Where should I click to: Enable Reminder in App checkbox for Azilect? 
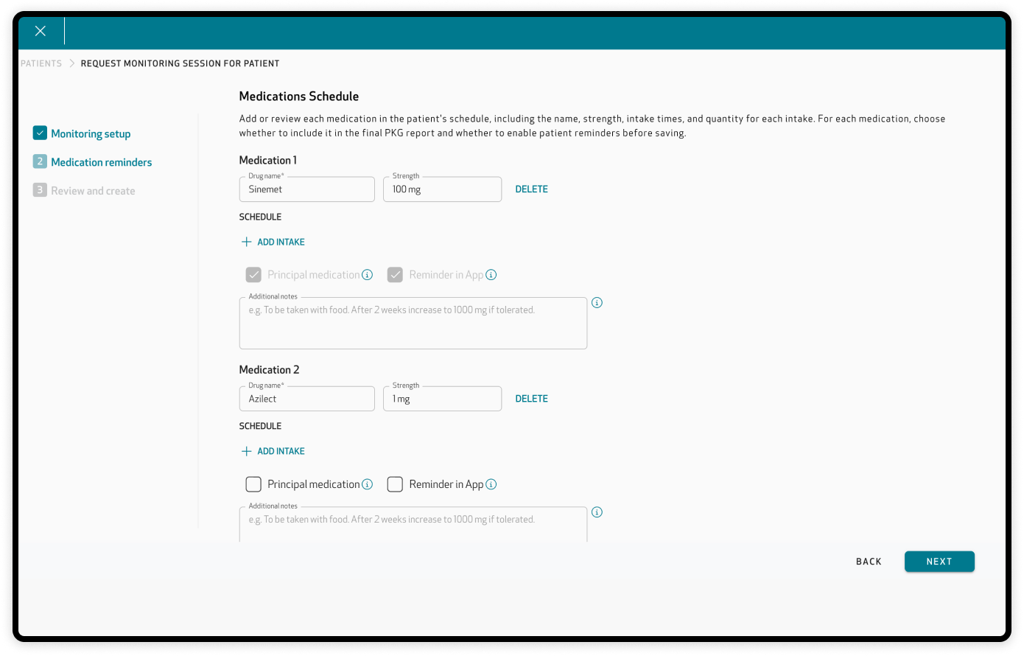pos(395,484)
